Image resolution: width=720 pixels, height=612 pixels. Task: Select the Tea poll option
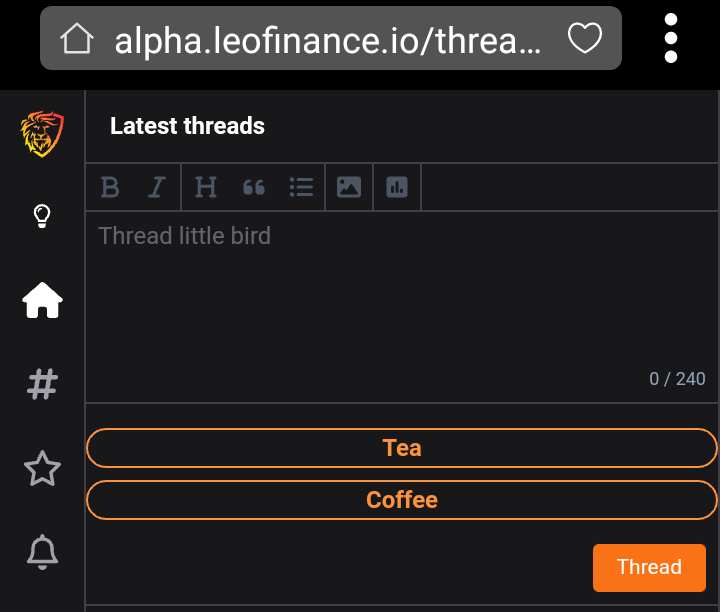[402, 448]
